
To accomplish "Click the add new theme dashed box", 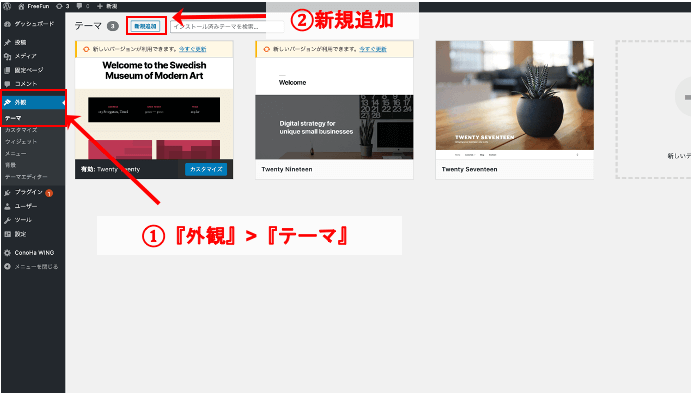I will coord(654,109).
